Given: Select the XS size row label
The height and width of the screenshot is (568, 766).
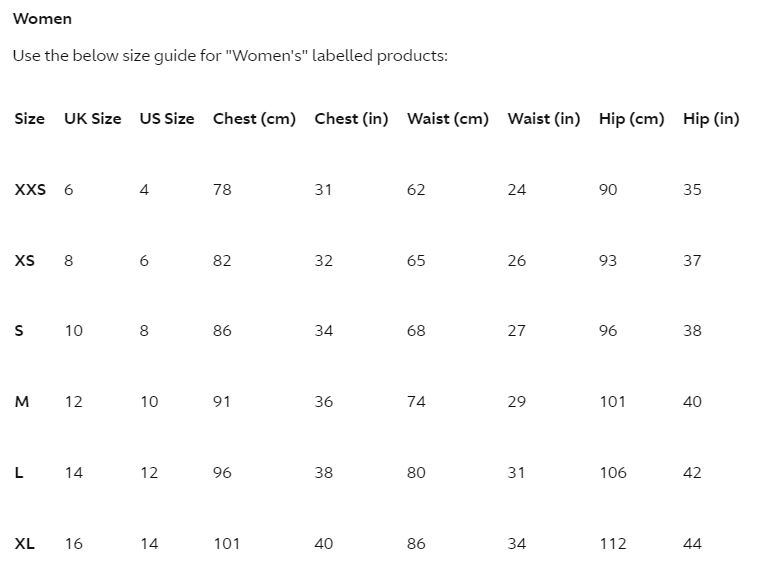Looking at the screenshot, I should click(x=24, y=260).
